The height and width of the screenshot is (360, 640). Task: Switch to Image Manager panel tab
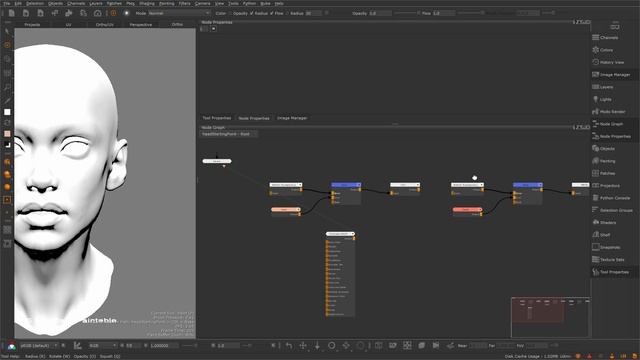pos(292,118)
